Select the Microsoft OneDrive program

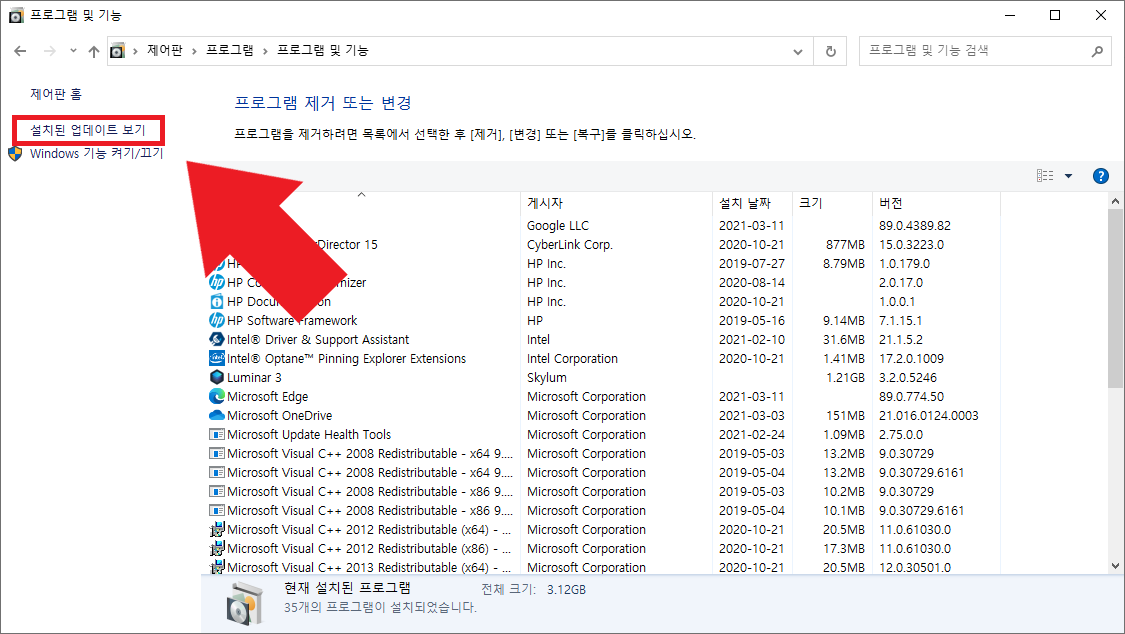coord(280,416)
